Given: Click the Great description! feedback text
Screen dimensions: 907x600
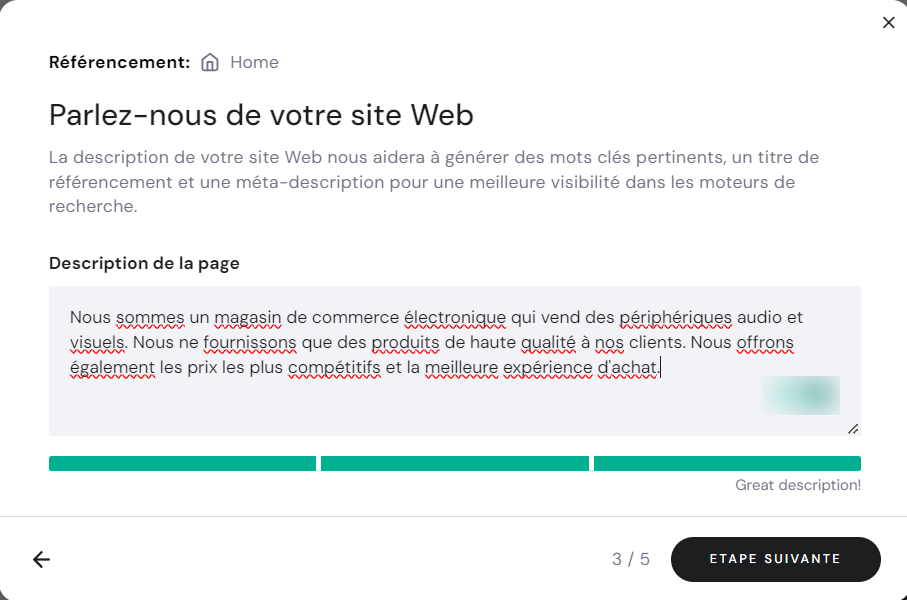Looking at the screenshot, I should click(x=796, y=485).
